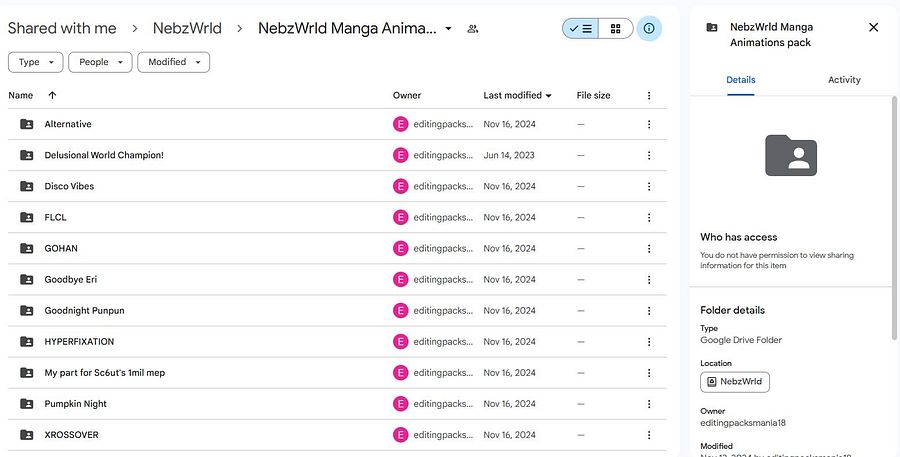Open column options three-dot menu in header
The image size is (900, 457).
point(649,95)
